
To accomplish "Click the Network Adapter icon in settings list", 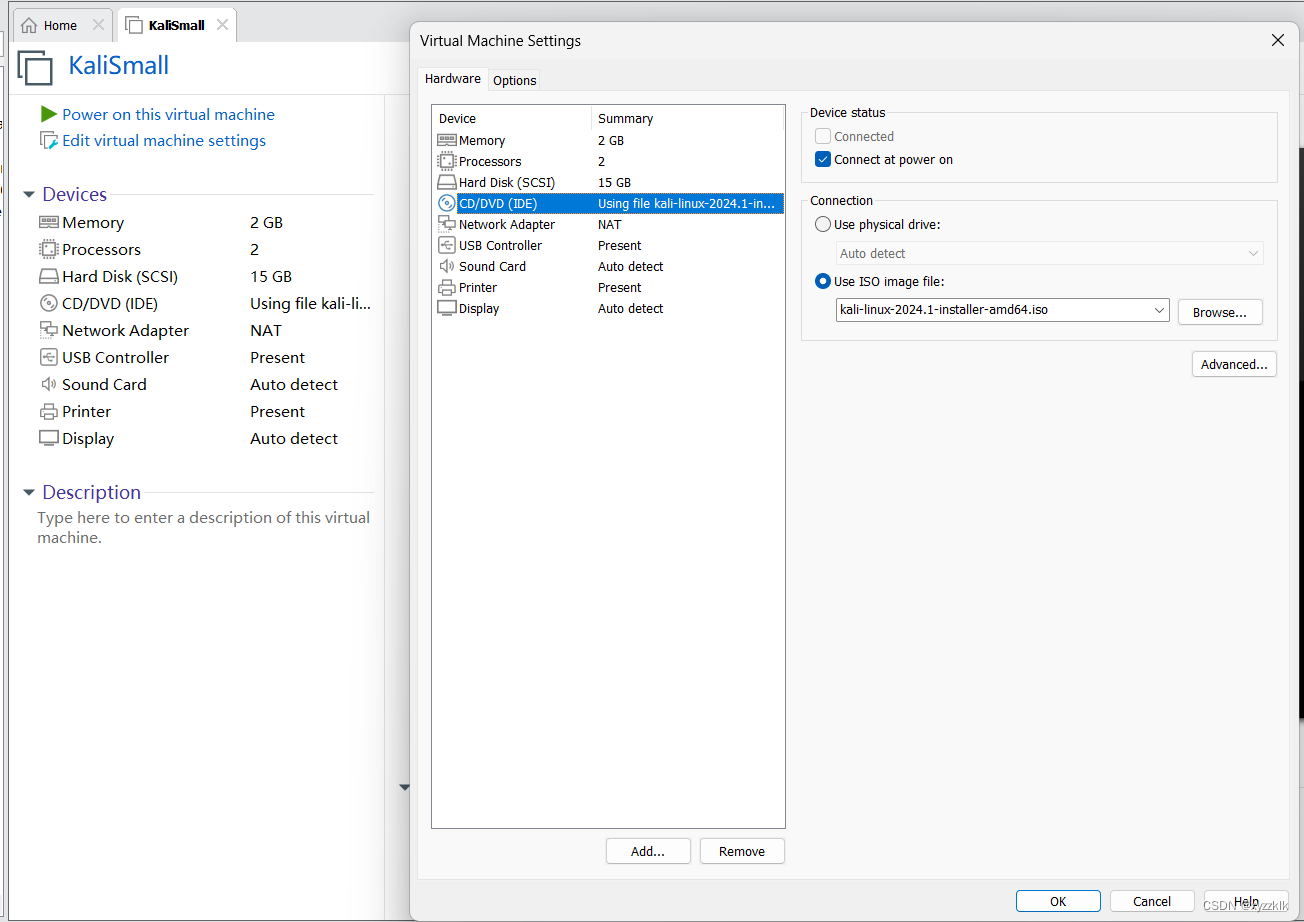I will tap(446, 225).
